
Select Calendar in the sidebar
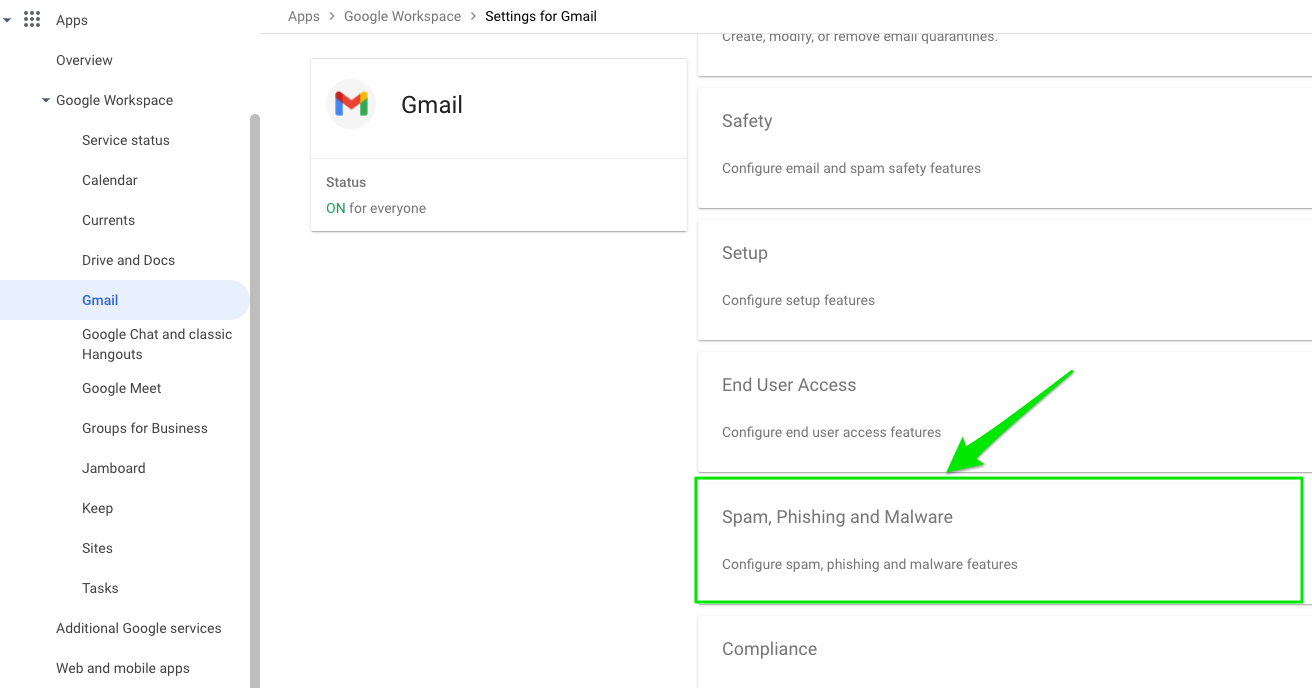[x=110, y=180]
